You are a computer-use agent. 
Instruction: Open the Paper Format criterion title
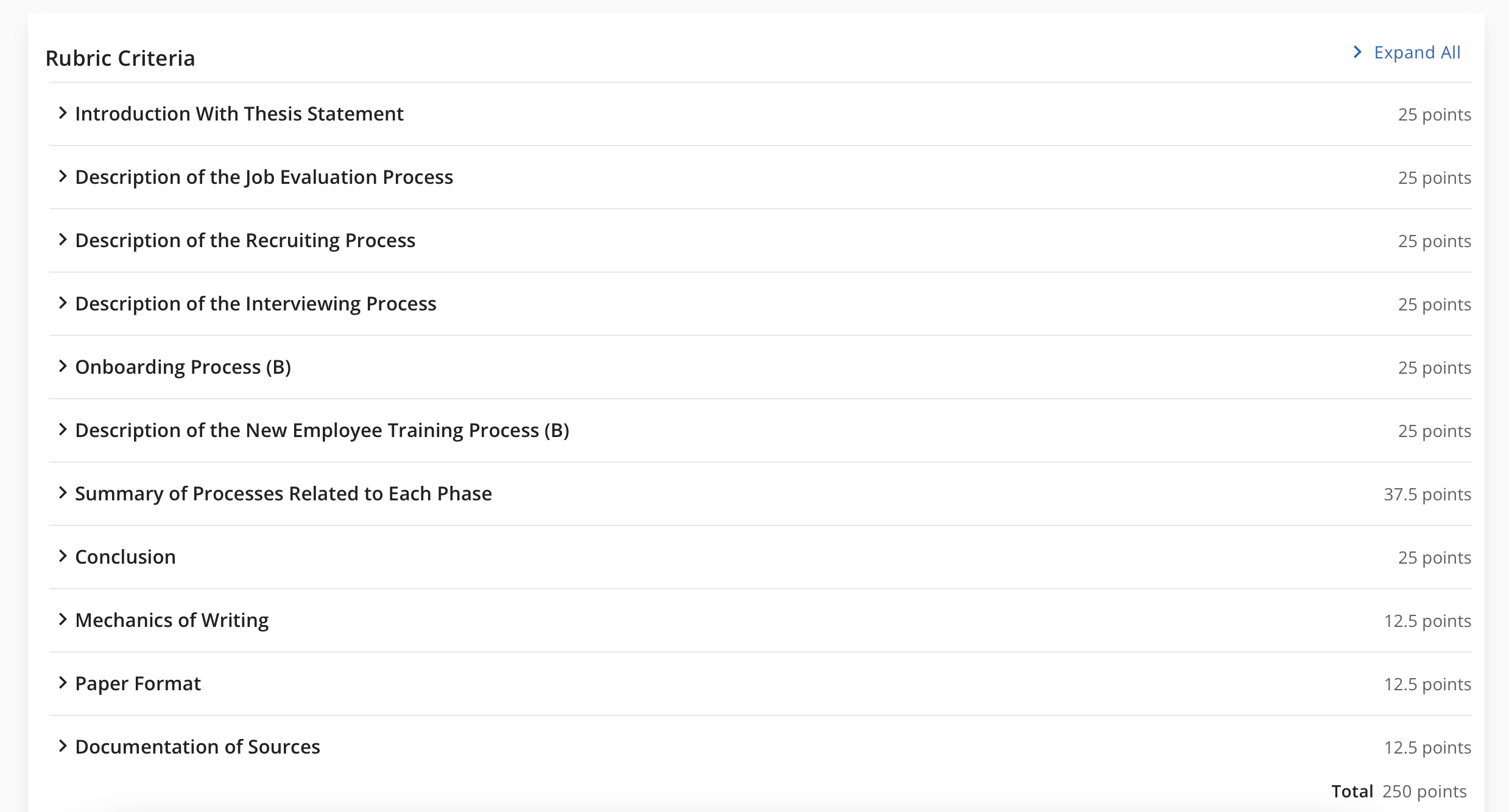138,684
